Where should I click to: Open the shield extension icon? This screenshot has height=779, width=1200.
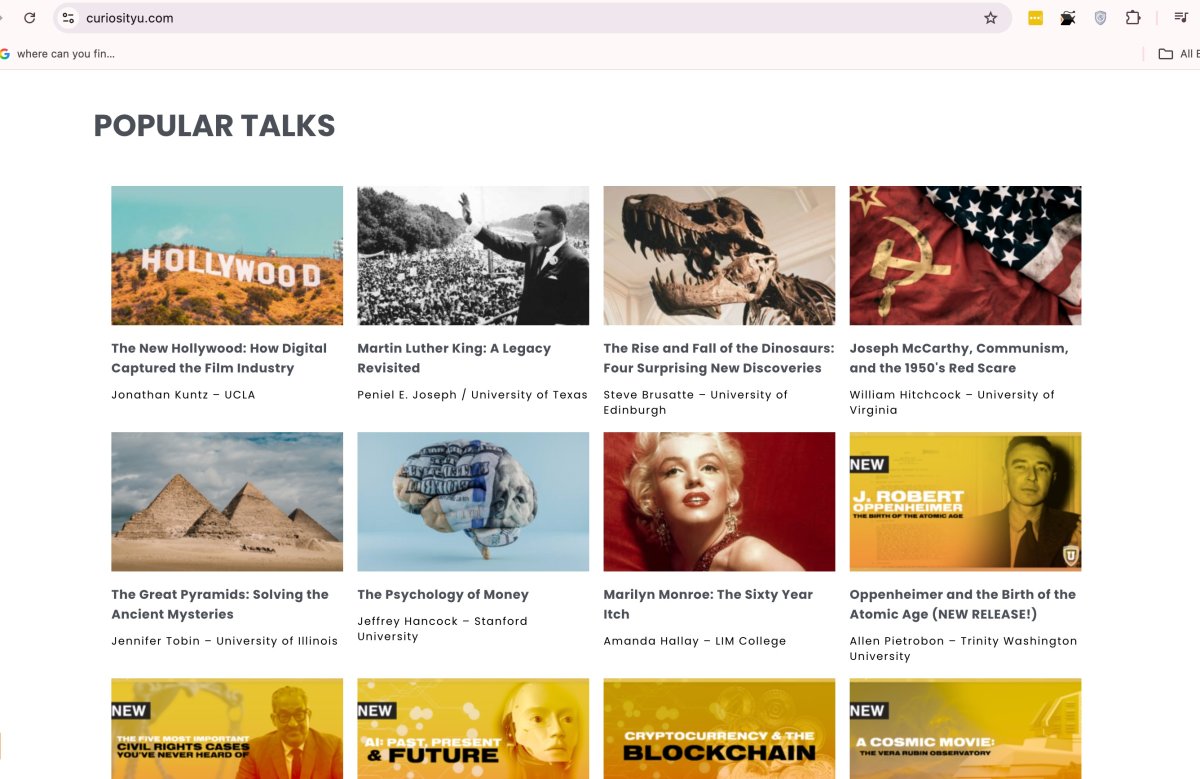(1100, 18)
